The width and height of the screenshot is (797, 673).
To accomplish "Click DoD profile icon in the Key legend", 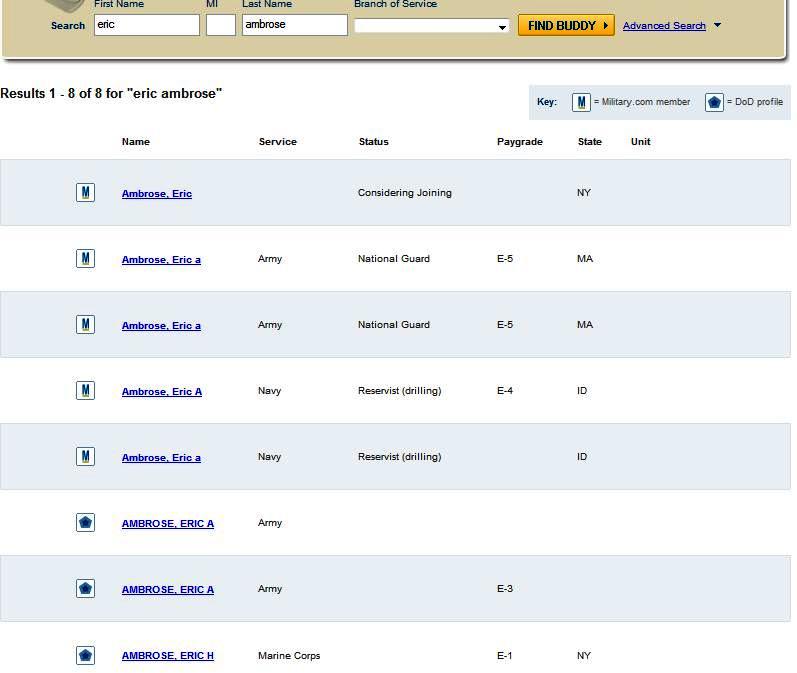I will [714, 102].
